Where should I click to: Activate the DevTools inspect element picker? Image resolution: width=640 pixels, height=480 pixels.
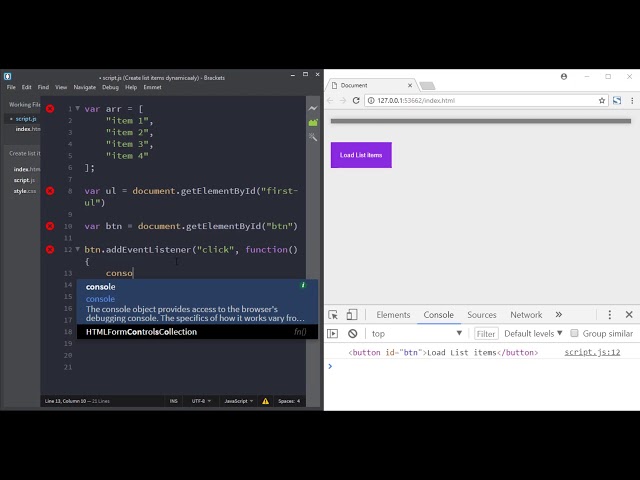333,315
